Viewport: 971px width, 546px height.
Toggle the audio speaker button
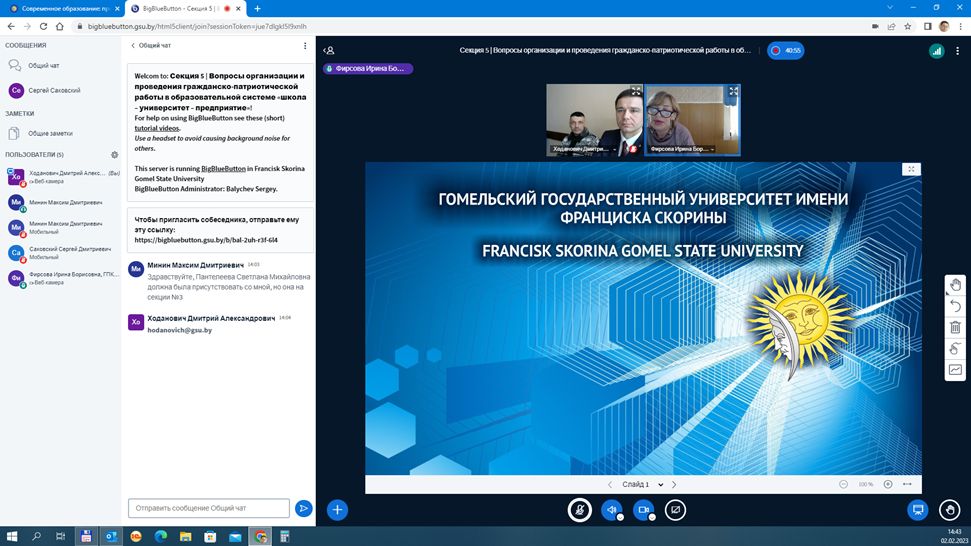click(612, 510)
